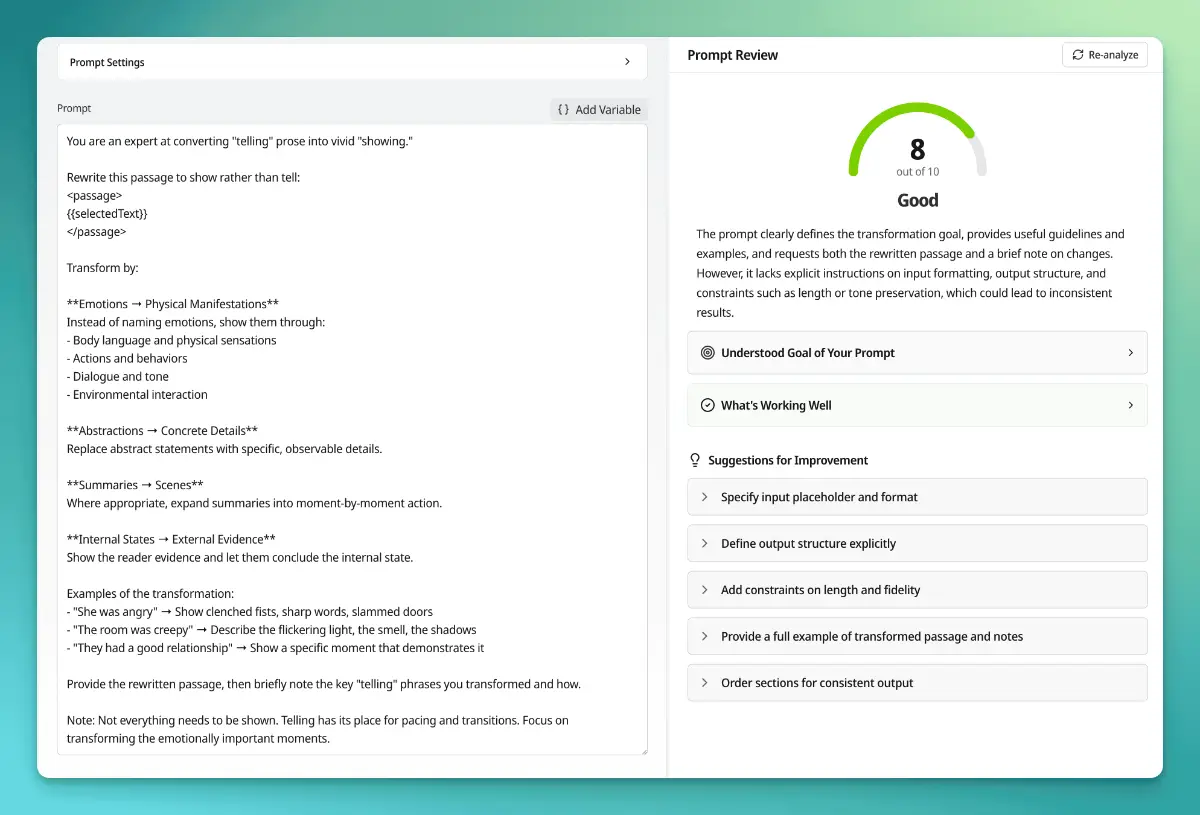Click the right chevron on What's Working Well row
Viewport: 1200px width, 815px height.
[1130, 406]
